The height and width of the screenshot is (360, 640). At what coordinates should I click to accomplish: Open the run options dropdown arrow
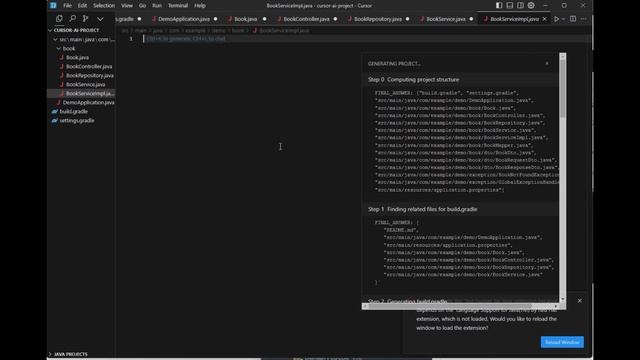tap(563, 19)
